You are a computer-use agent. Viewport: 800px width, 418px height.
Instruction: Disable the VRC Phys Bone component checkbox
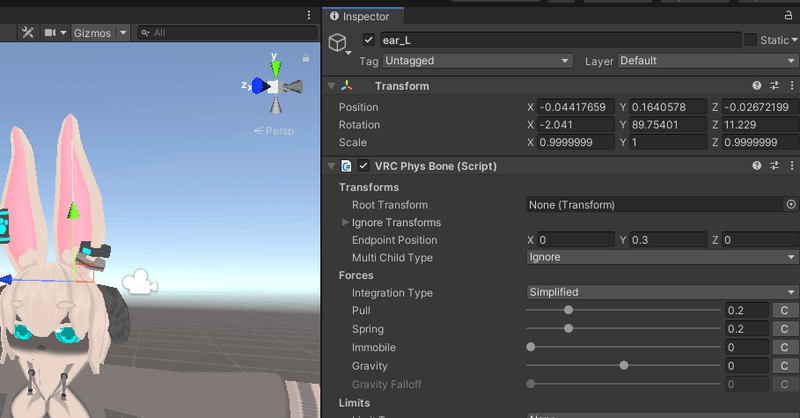(x=363, y=166)
